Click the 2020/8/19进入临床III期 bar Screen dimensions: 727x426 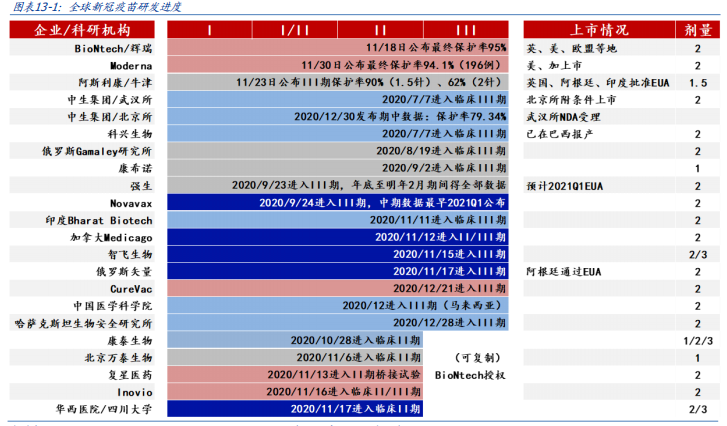pos(338,151)
